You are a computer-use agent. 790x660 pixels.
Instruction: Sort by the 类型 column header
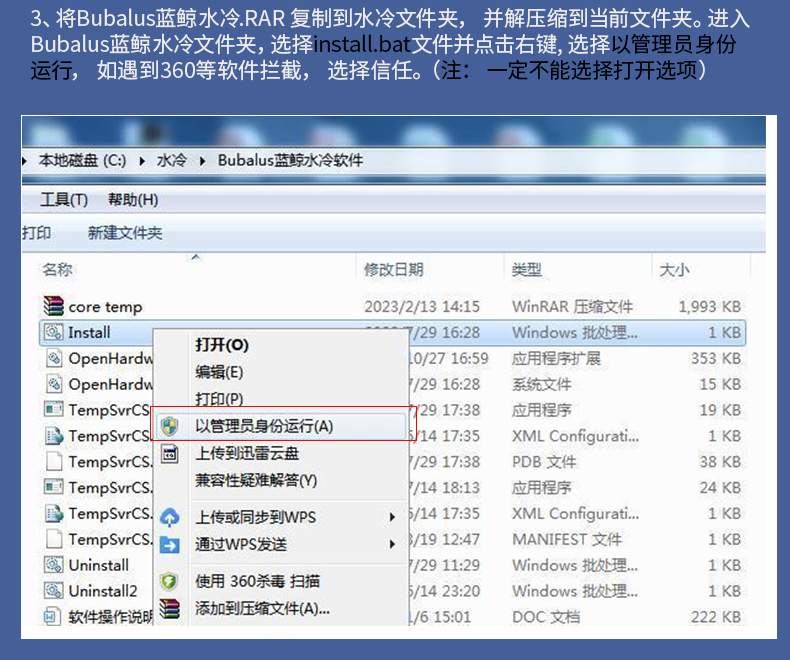pos(526,270)
